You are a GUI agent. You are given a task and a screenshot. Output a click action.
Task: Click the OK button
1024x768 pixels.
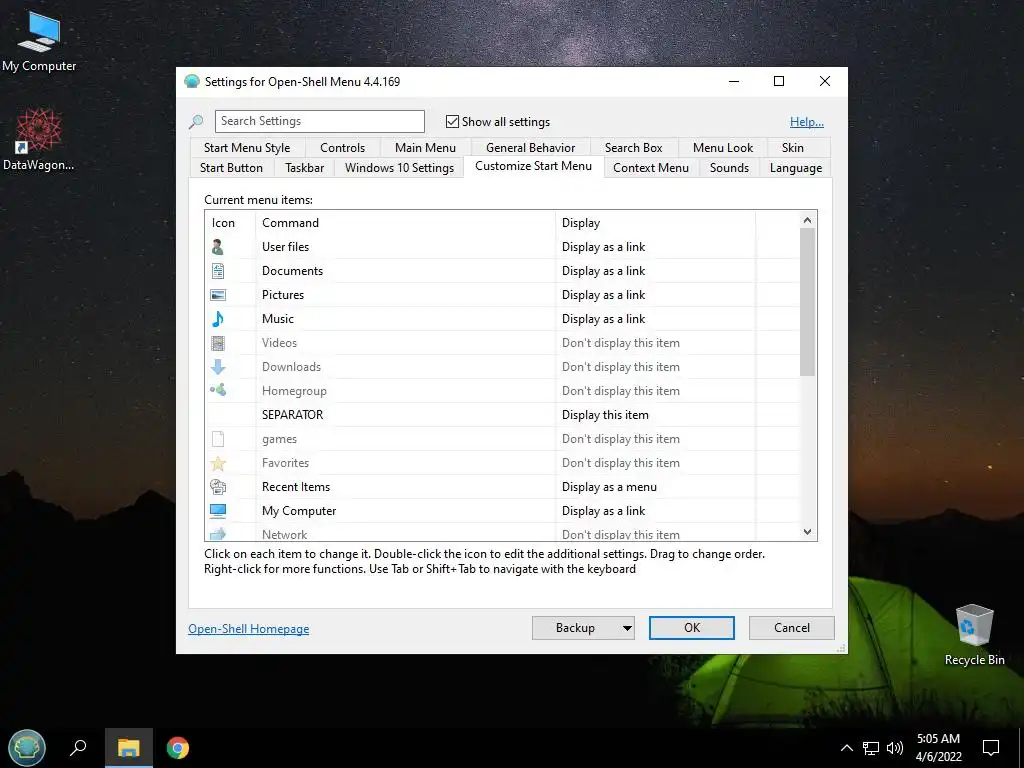692,628
